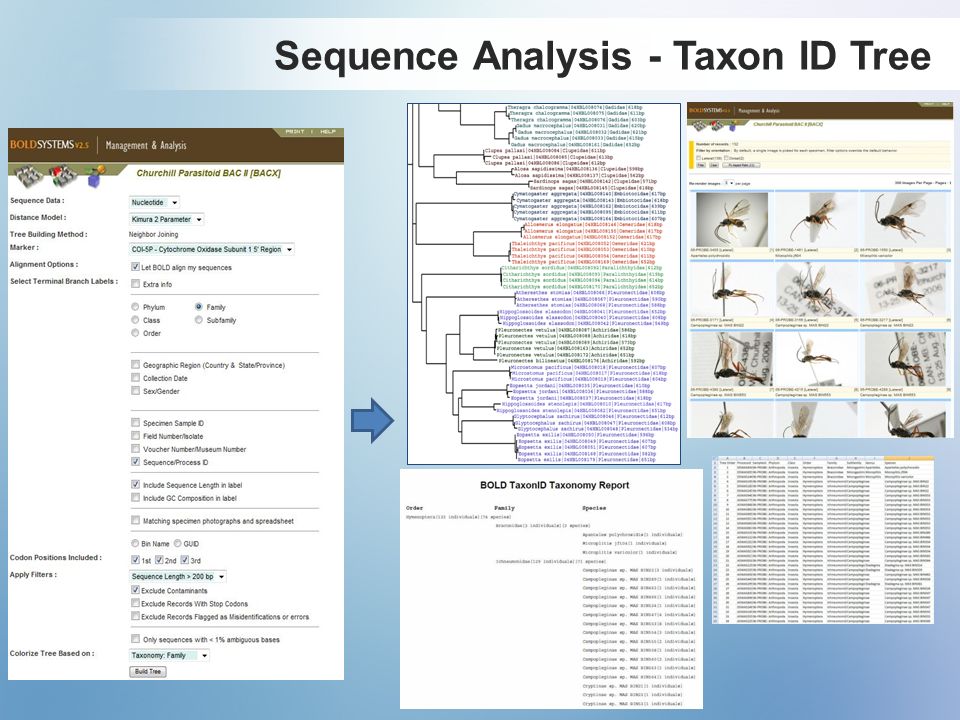Click the Build Tree button
Screen dimensions: 960x720
(x=148, y=672)
